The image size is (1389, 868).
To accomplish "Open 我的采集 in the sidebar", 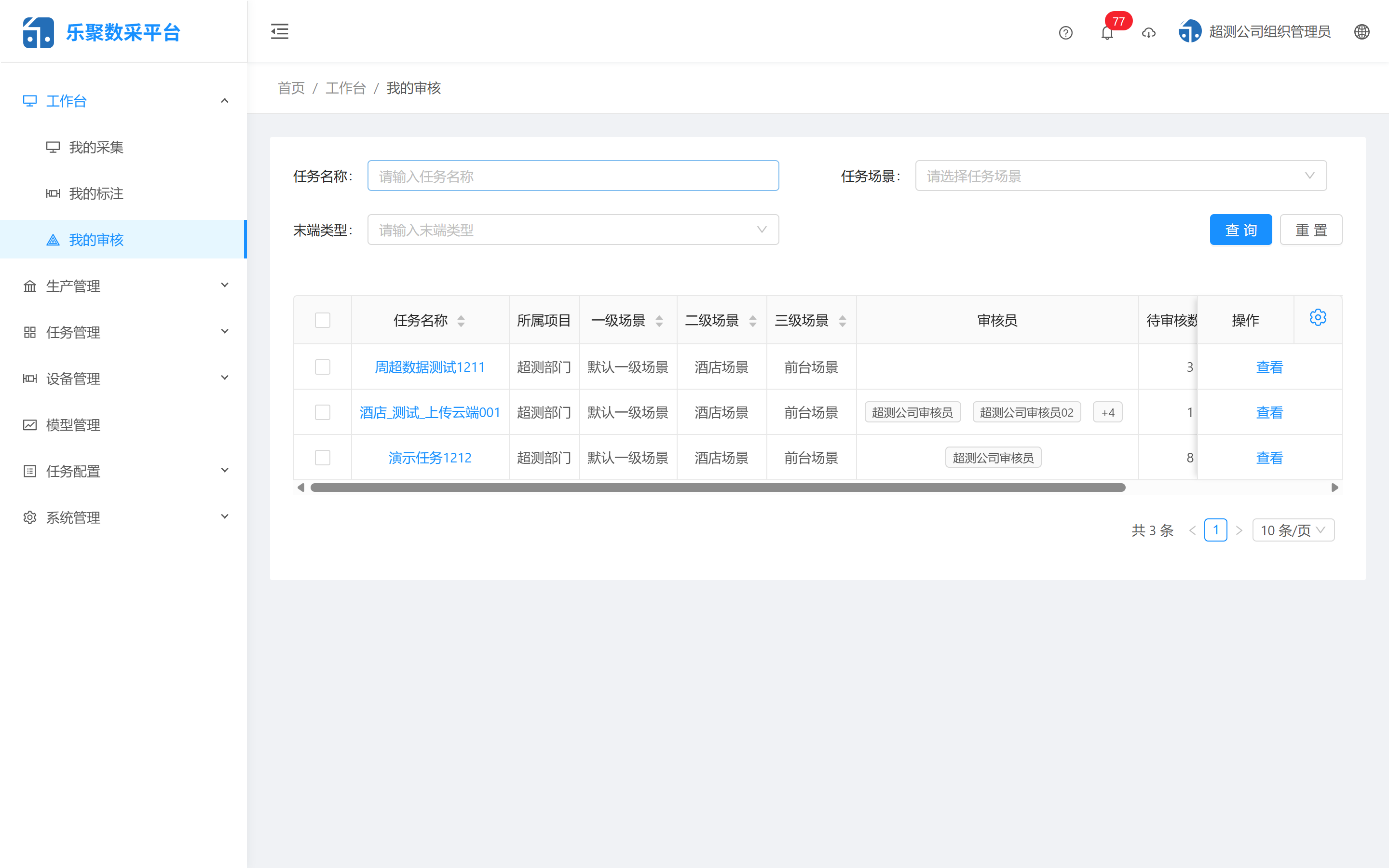I will 96,147.
